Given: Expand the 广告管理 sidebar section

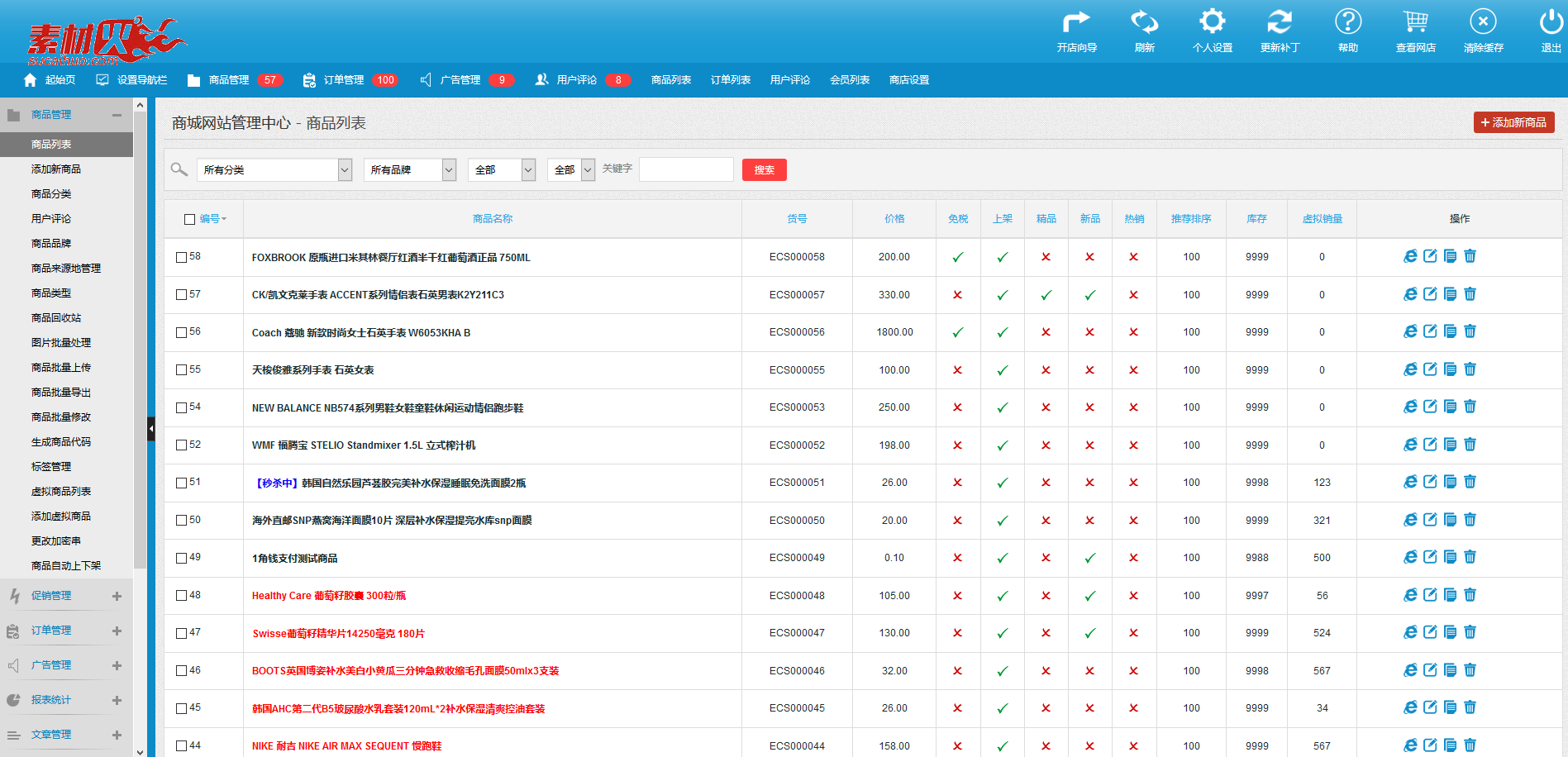Looking at the screenshot, I should (117, 665).
